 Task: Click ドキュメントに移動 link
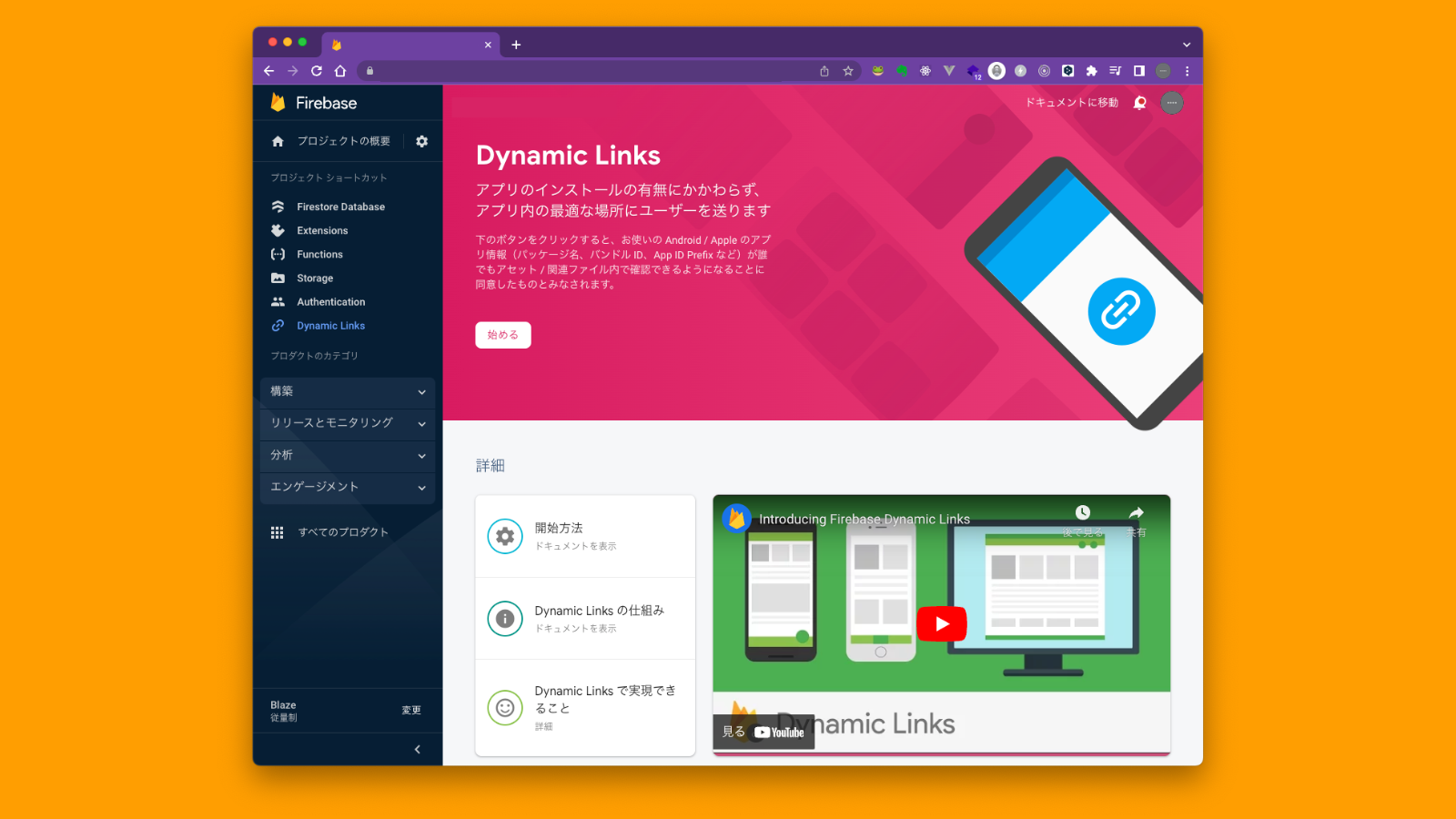pyautogui.click(x=1072, y=103)
